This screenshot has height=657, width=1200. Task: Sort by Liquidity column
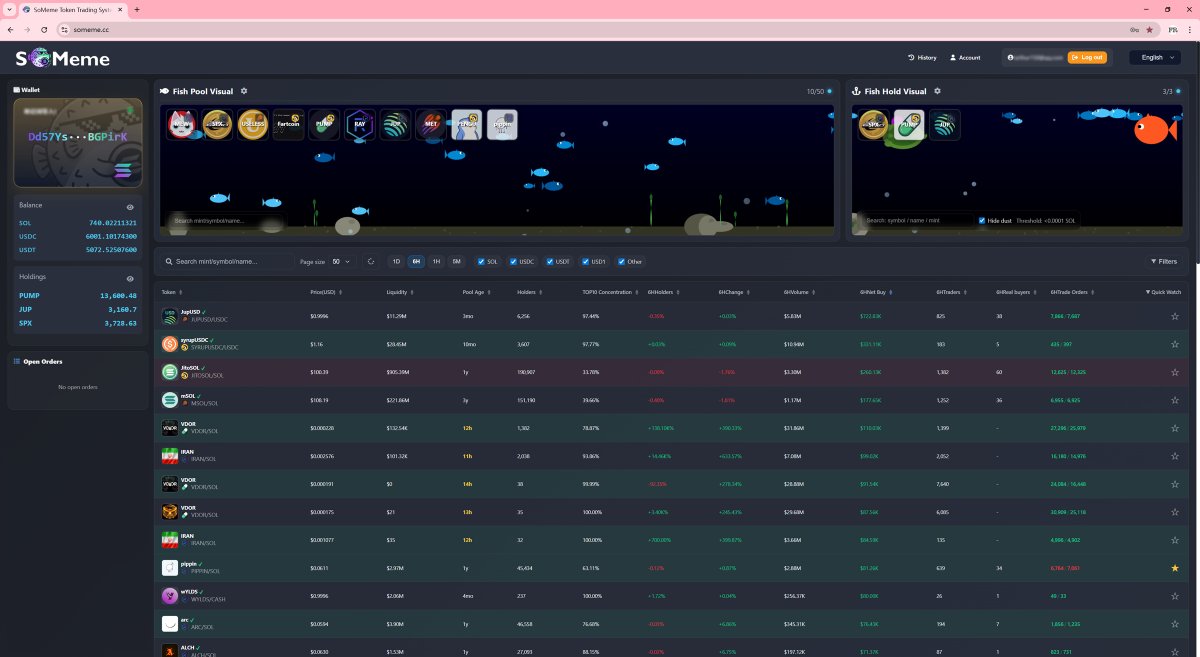[399, 292]
